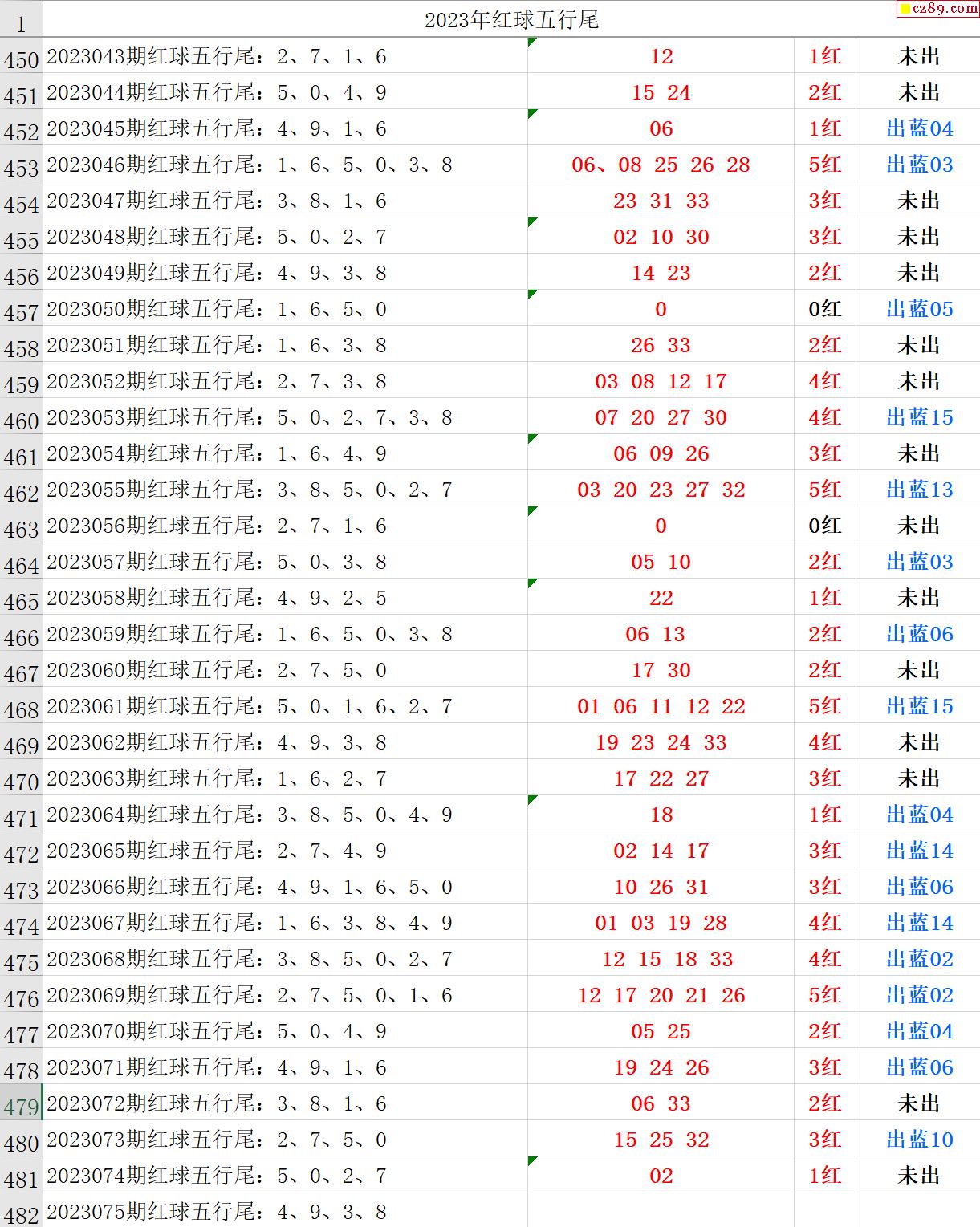Click cell with numbers 03 20 23 27 32
Viewport: 980px width, 1227px height.
661,490
